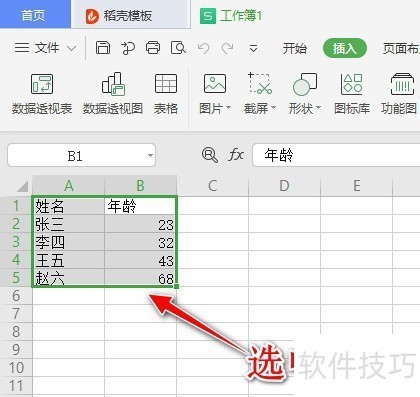Click the 表格 table icon

[x=166, y=94]
